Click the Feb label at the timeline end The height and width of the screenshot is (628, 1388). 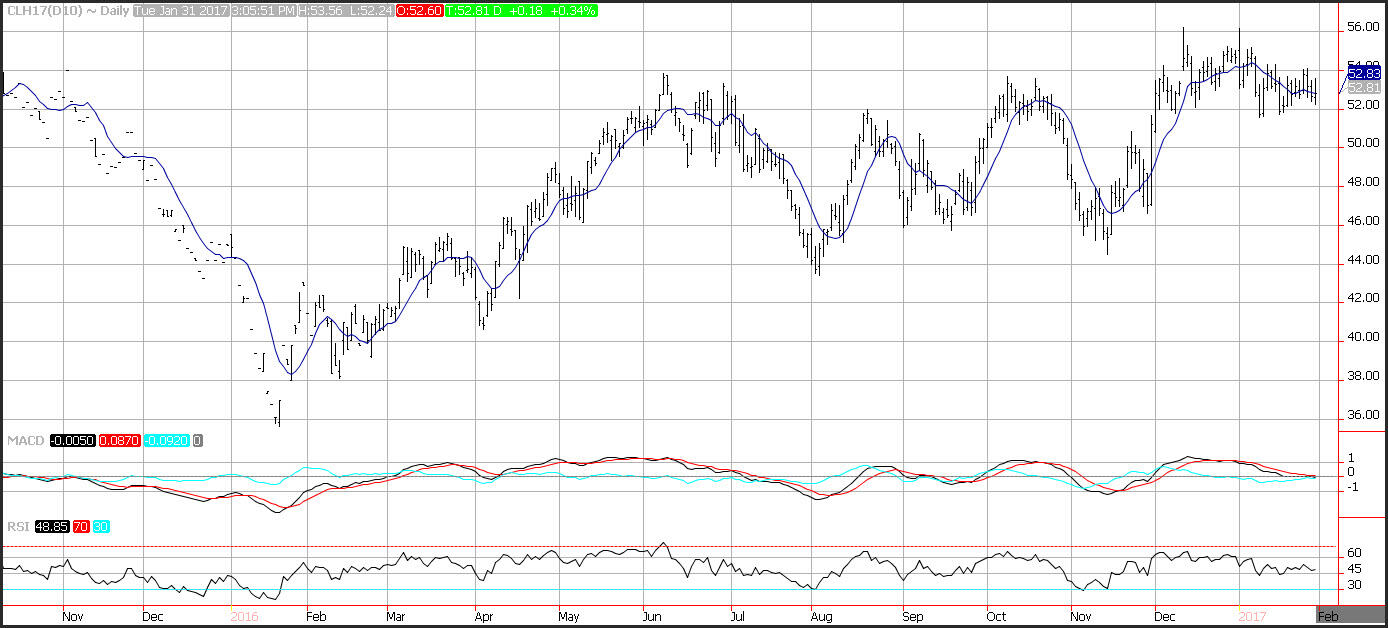(1328, 617)
